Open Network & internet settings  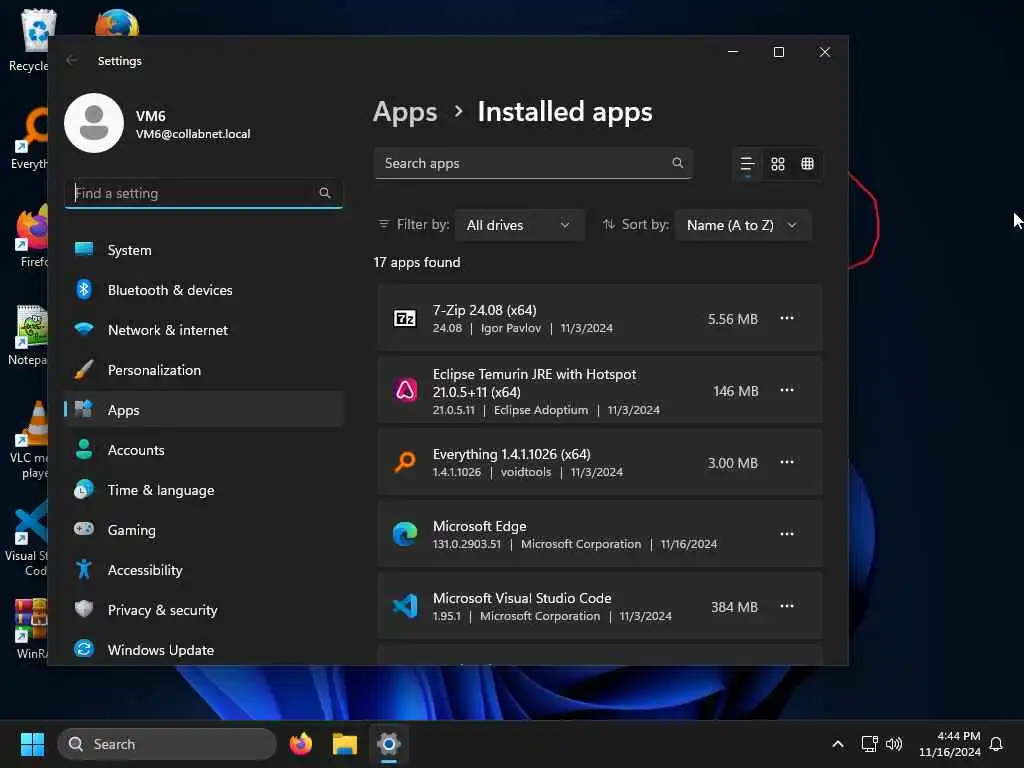(204, 330)
